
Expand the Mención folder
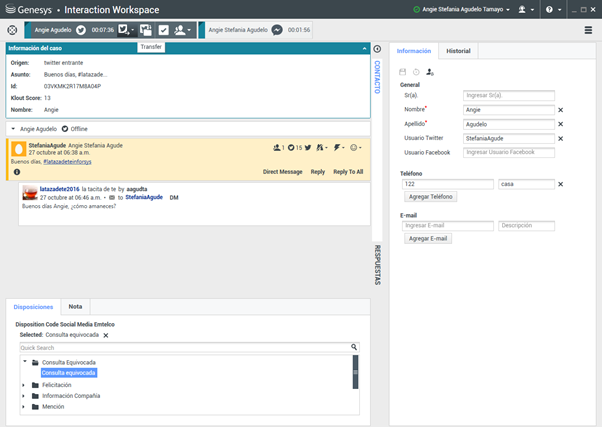pos(24,407)
